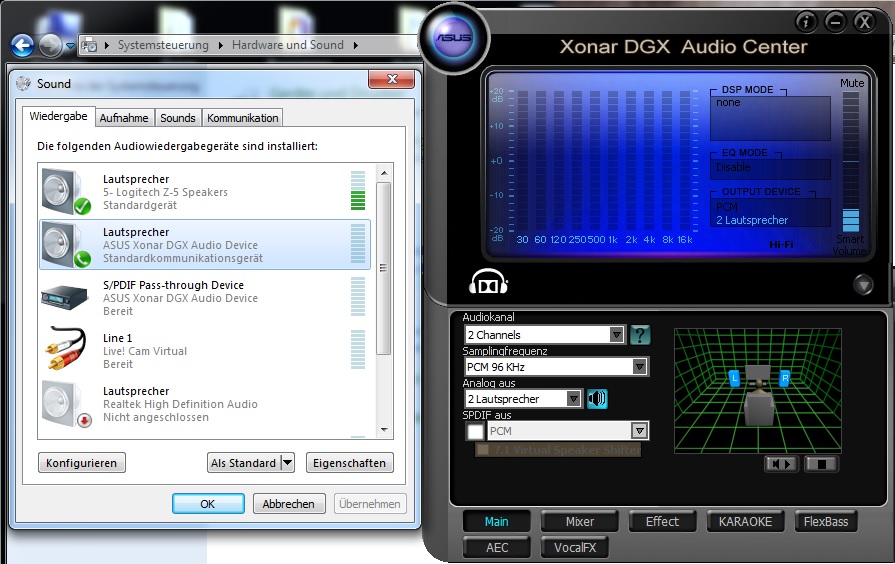Click the S/PDIF Pass-through device icon
Image resolution: width=895 pixels, height=564 pixels.
(x=64, y=297)
